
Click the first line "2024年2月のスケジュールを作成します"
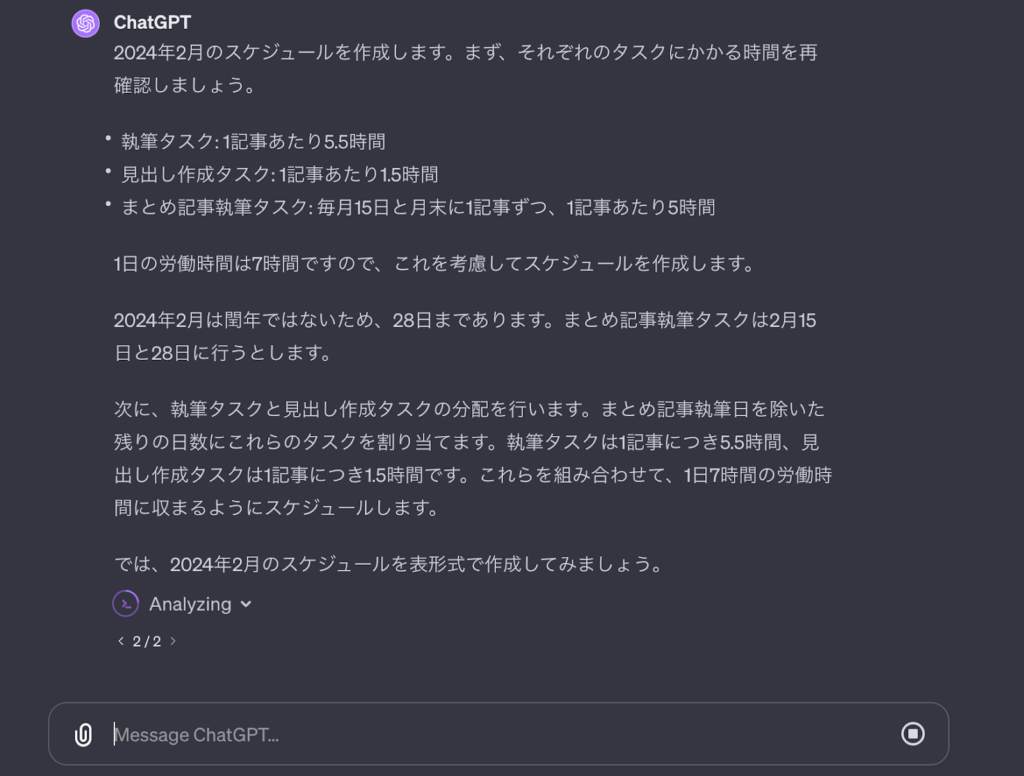(x=466, y=52)
